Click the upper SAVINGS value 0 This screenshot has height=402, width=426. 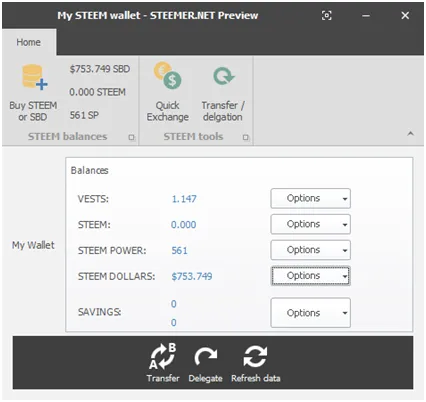[x=174, y=304]
